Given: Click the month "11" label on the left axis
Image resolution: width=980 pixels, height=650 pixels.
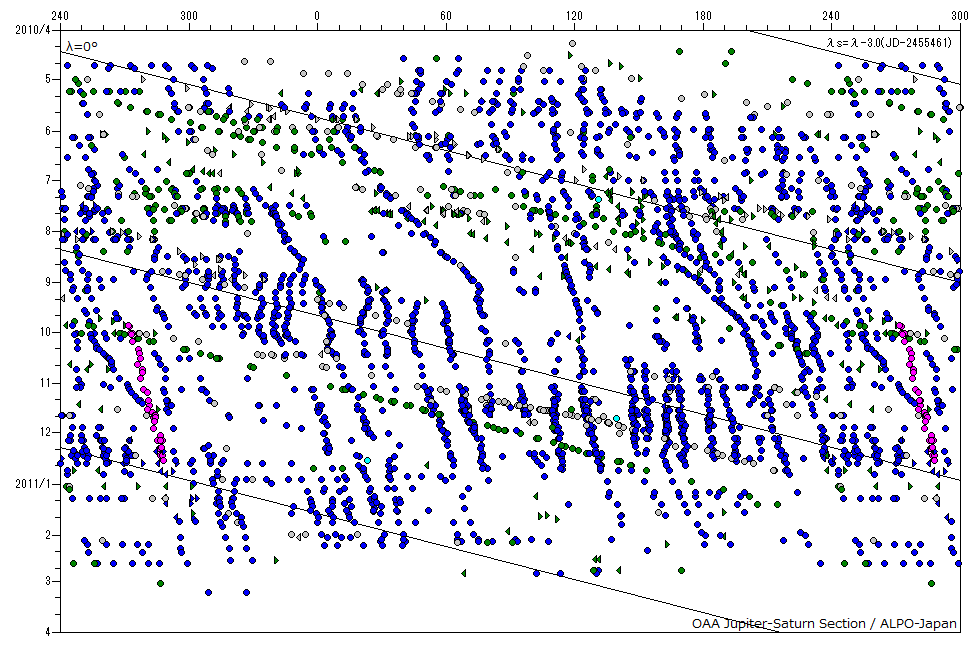Looking at the screenshot, I should pyautogui.click(x=45, y=382).
